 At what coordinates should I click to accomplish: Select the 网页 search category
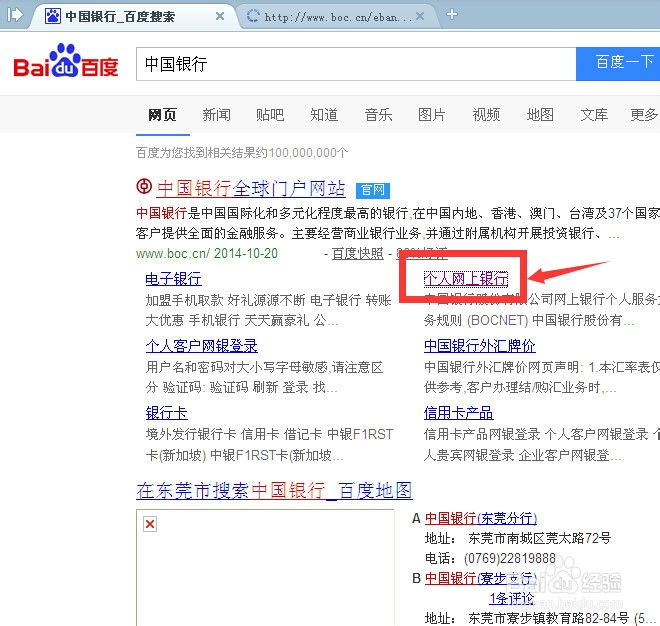162,115
